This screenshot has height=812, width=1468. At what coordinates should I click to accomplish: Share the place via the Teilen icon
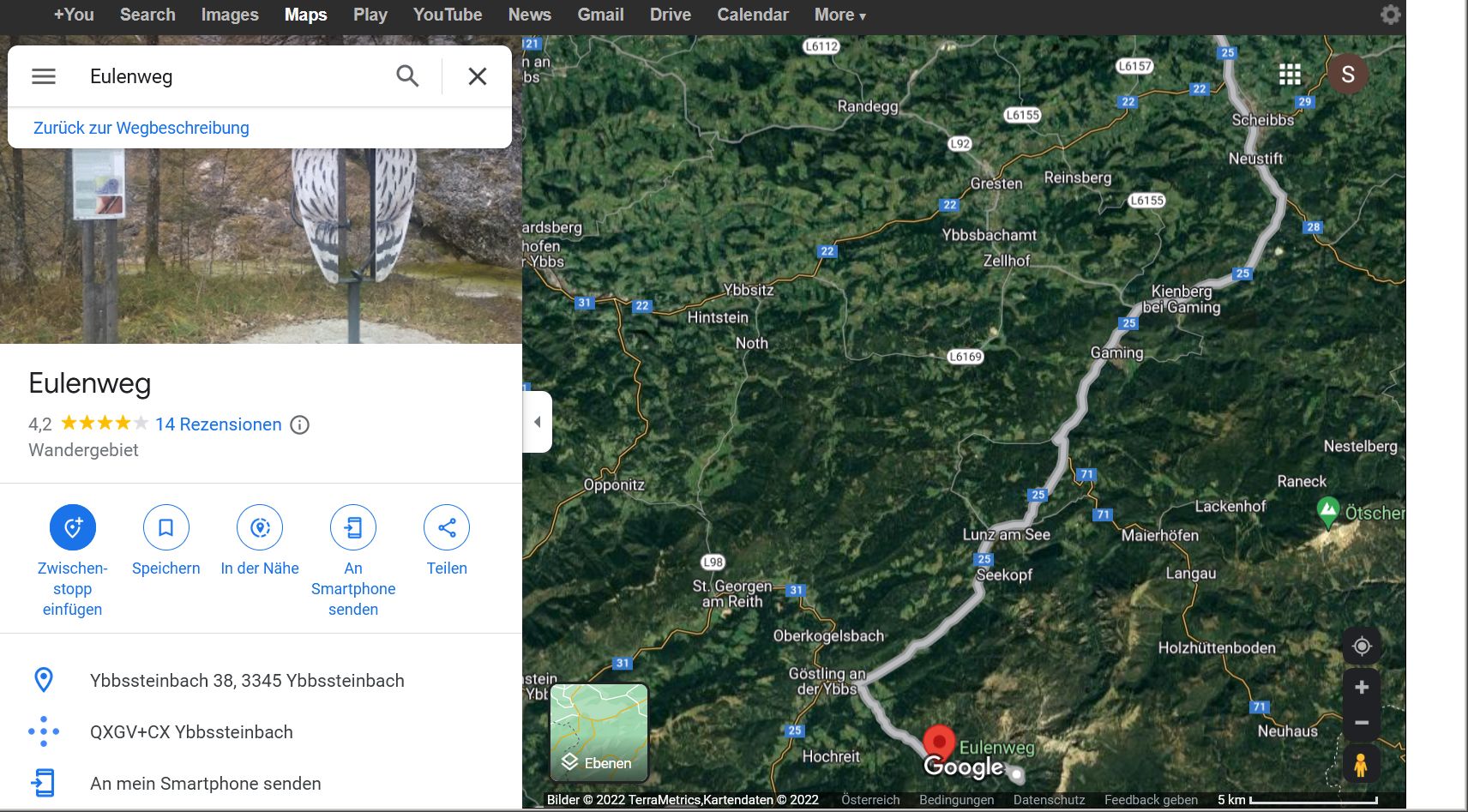447,527
